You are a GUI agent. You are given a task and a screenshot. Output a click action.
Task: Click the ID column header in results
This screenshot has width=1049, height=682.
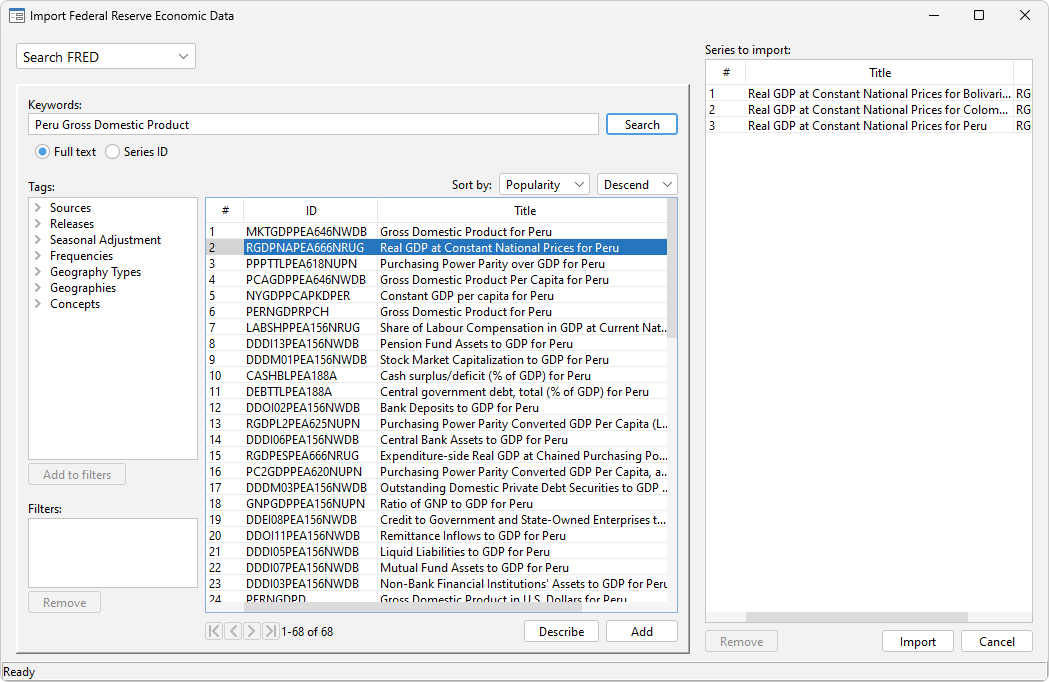click(311, 211)
